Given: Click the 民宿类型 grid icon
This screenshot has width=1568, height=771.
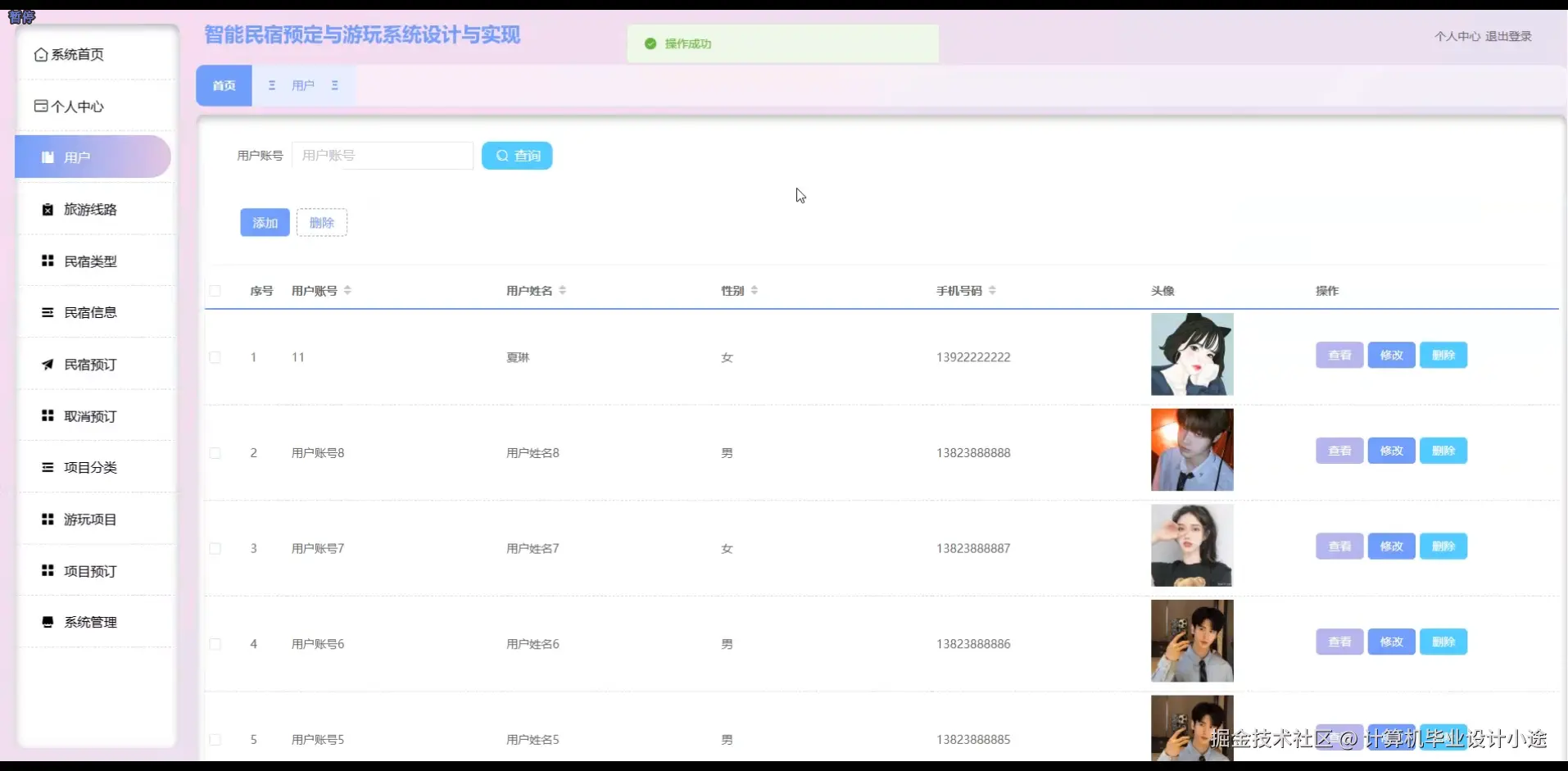Looking at the screenshot, I should [47, 261].
